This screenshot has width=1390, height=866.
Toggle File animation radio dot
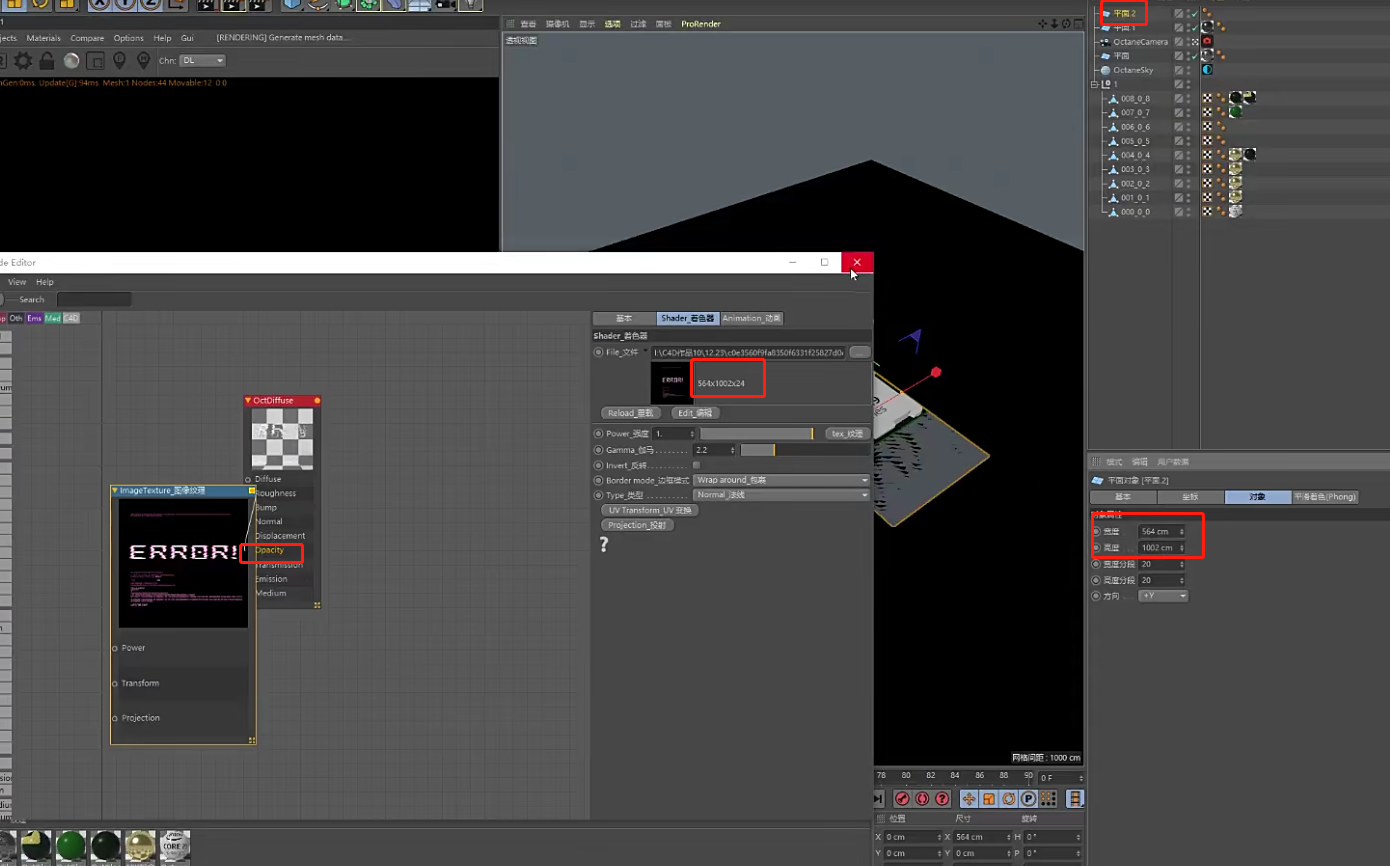[598, 352]
